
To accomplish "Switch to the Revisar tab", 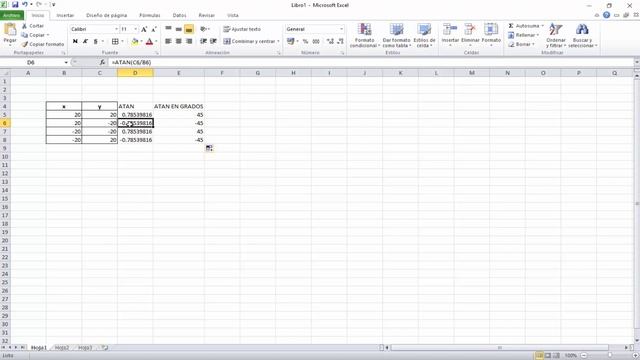I will click(x=207, y=15).
